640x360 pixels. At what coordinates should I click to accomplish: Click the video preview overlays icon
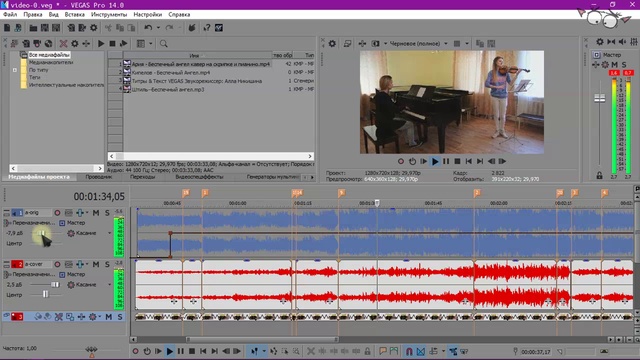coord(457,43)
